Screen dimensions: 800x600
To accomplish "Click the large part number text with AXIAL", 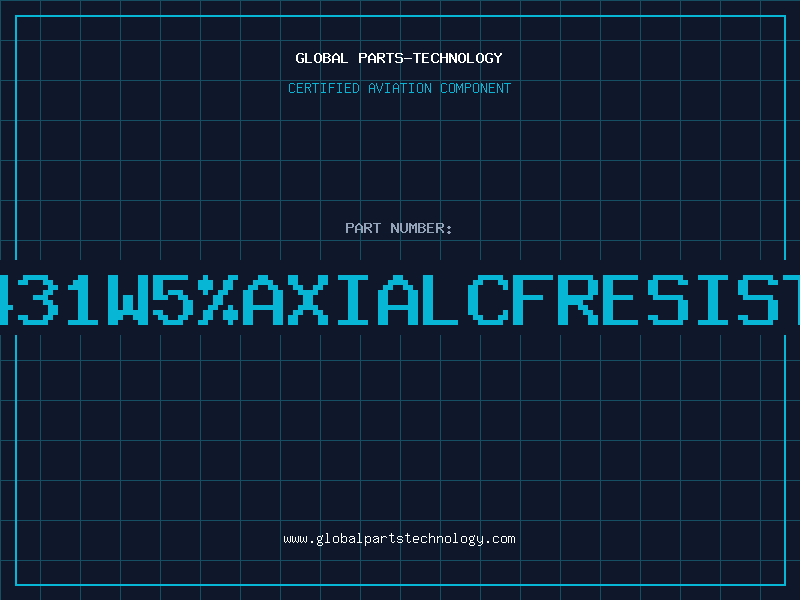I will pos(400,299).
